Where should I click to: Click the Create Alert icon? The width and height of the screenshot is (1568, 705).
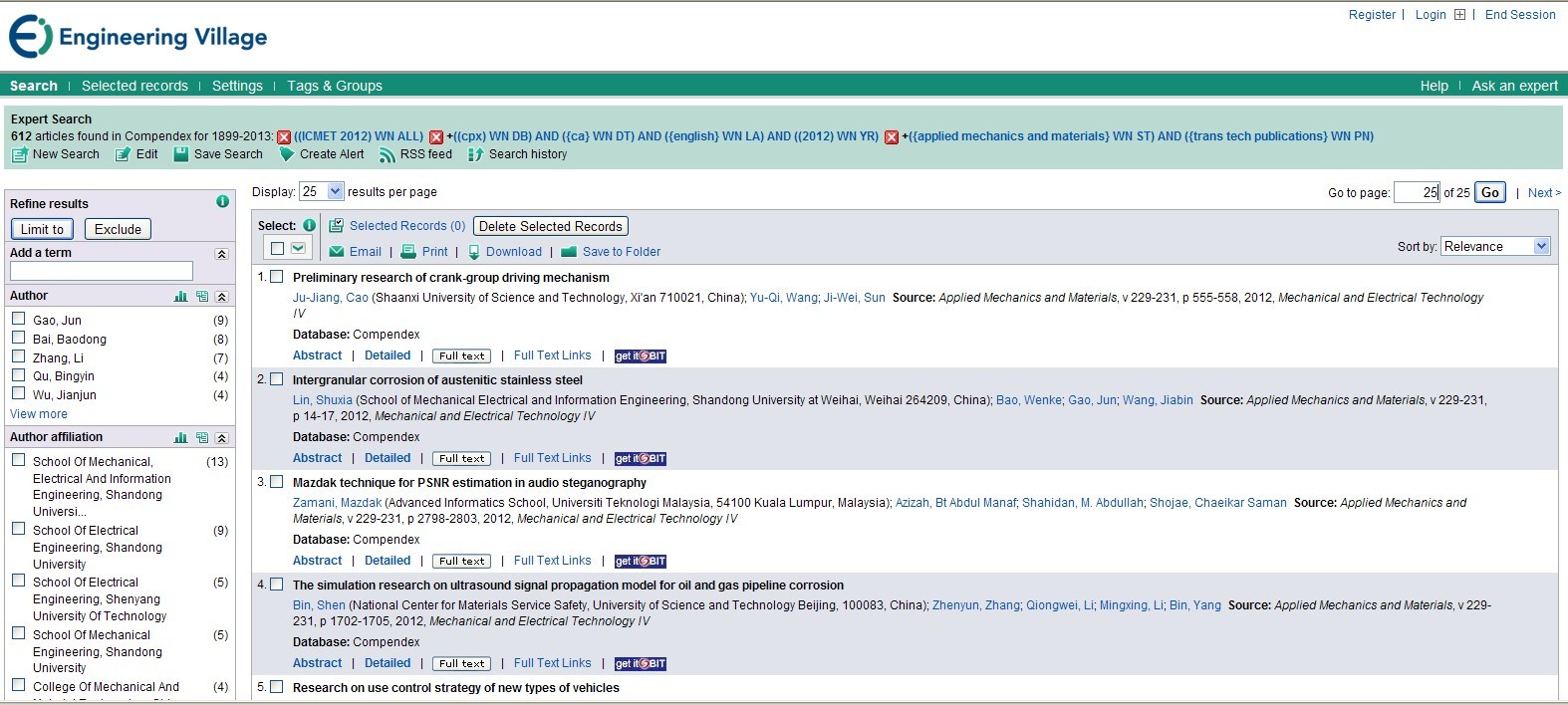click(286, 154)
